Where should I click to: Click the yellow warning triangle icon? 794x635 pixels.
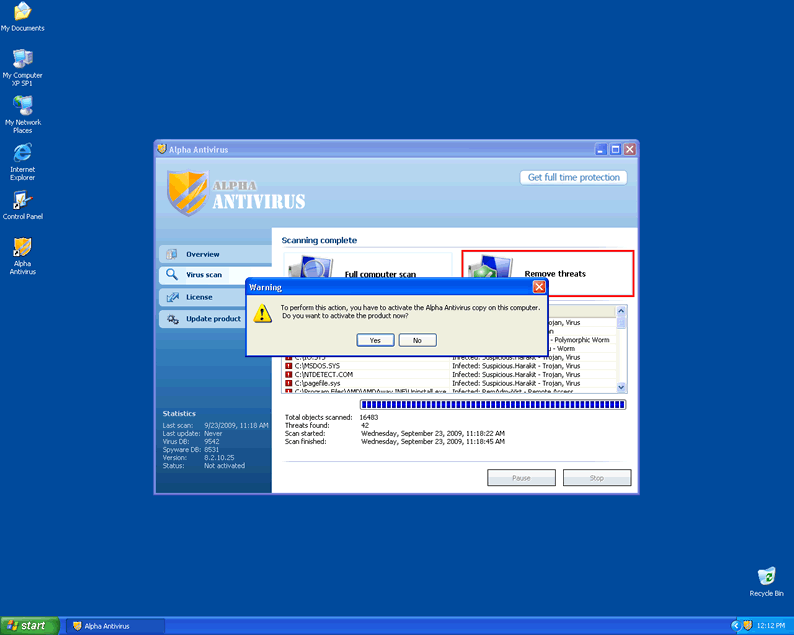tap(262, 313)
